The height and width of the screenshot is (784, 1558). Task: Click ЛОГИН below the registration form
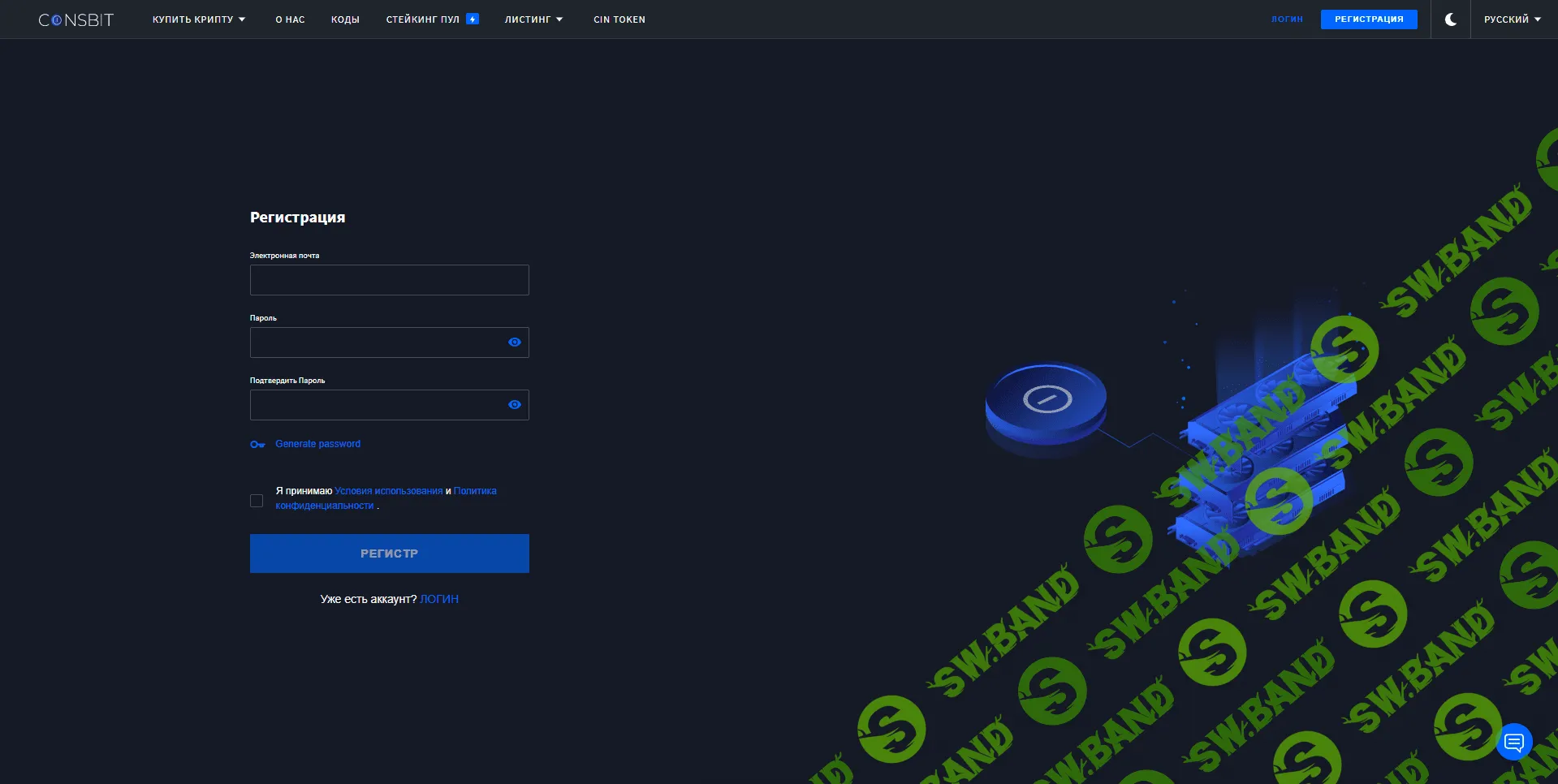coord(438,598)
